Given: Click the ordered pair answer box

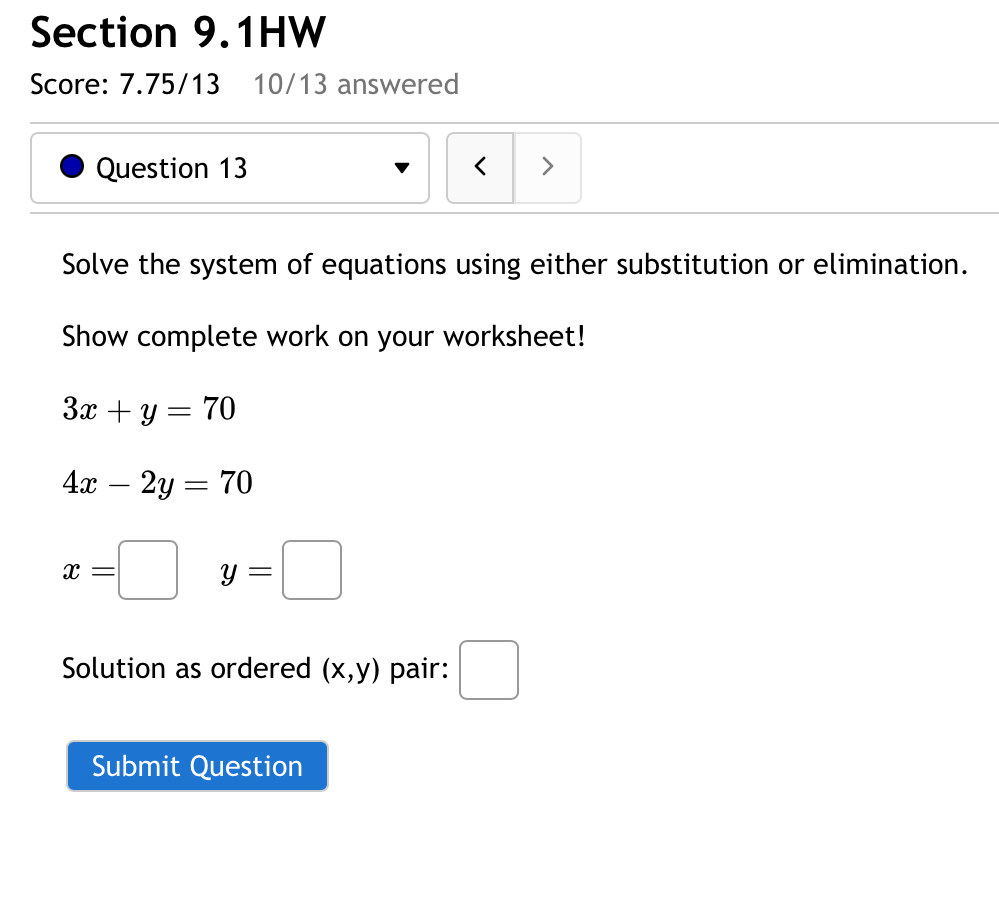Looking at the screenshot, I should pos(488,669).
